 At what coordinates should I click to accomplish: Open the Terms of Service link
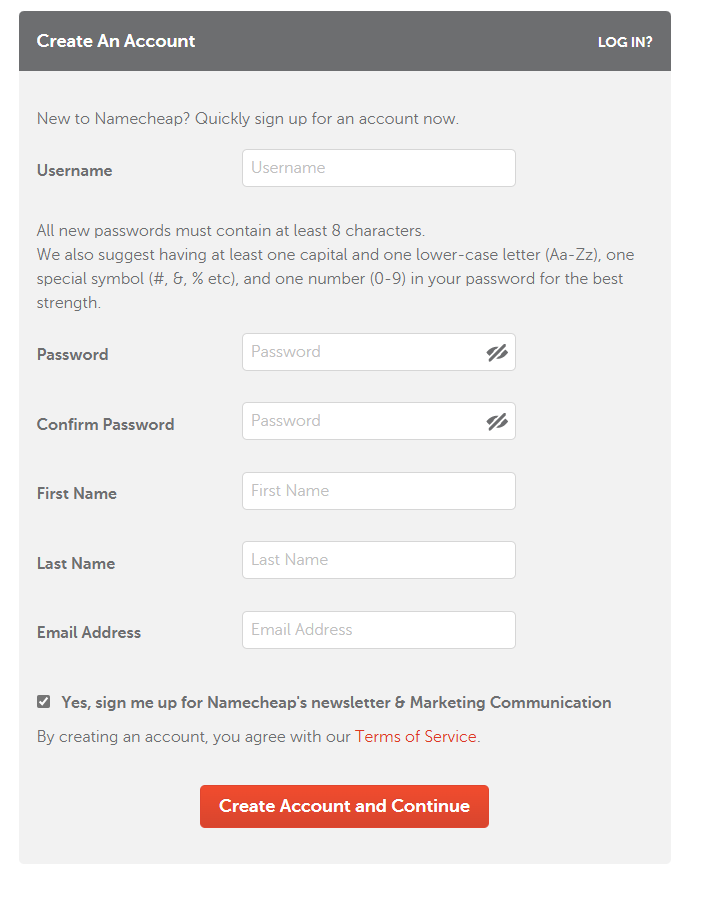415,737
